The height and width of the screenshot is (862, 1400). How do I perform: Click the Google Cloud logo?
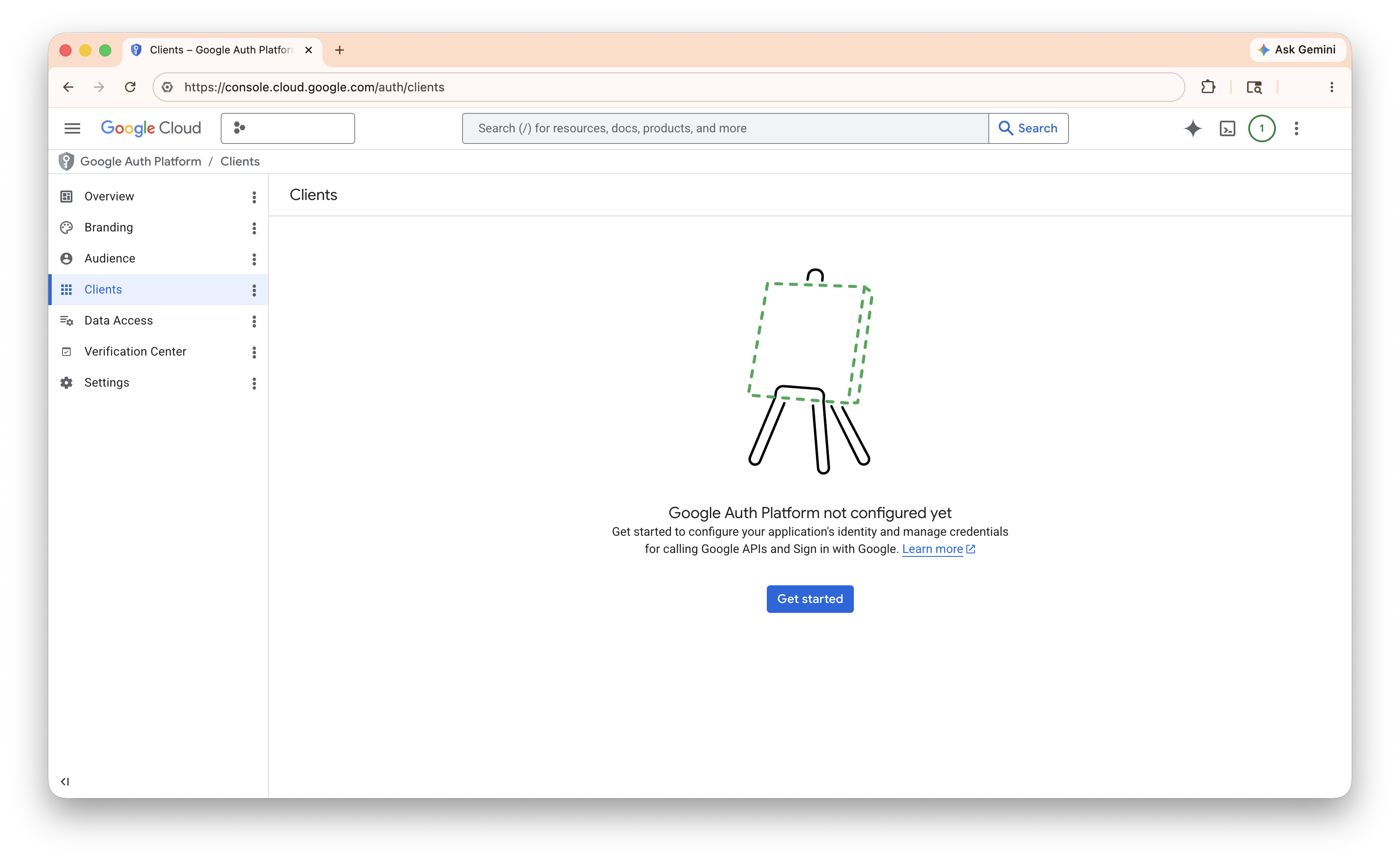click(150, 128)
